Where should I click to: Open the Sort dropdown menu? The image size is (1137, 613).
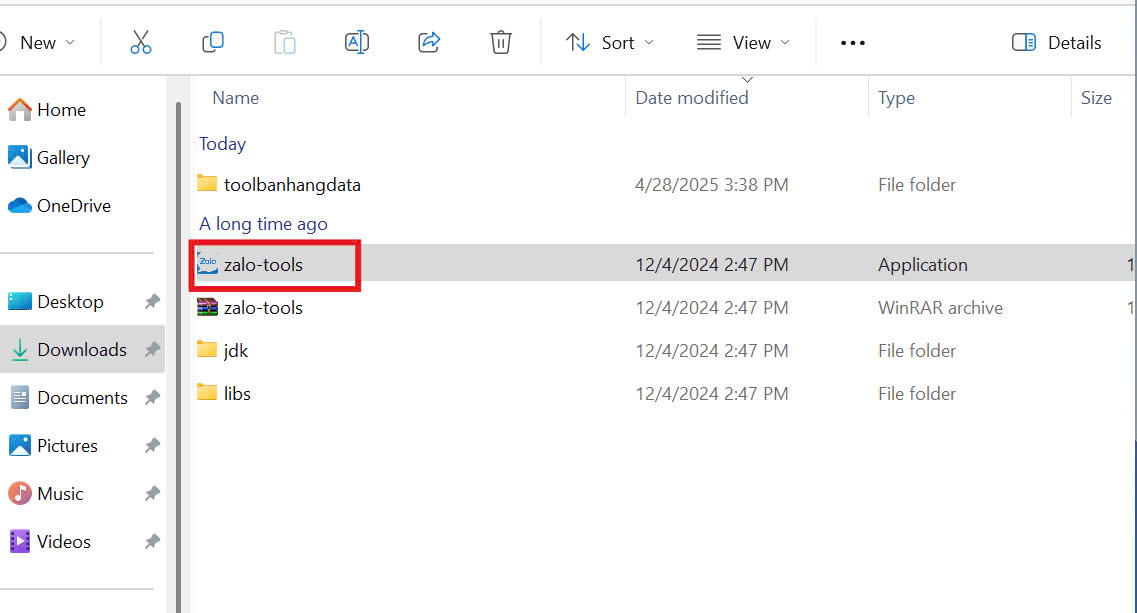[610, 43]
